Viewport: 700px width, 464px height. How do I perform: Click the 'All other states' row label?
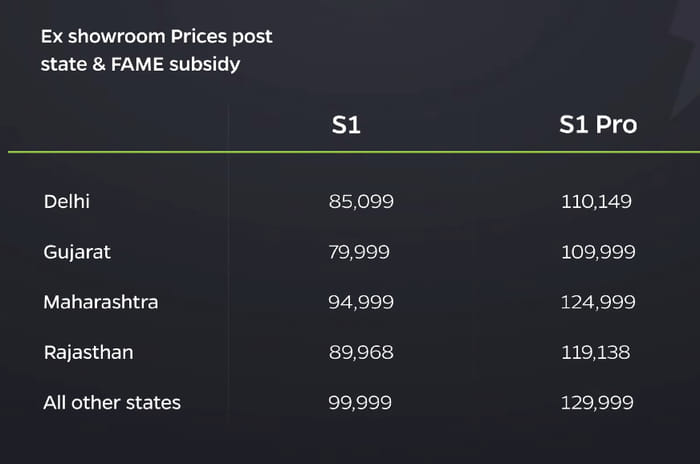pyautogui.click(x=112, y=403)
